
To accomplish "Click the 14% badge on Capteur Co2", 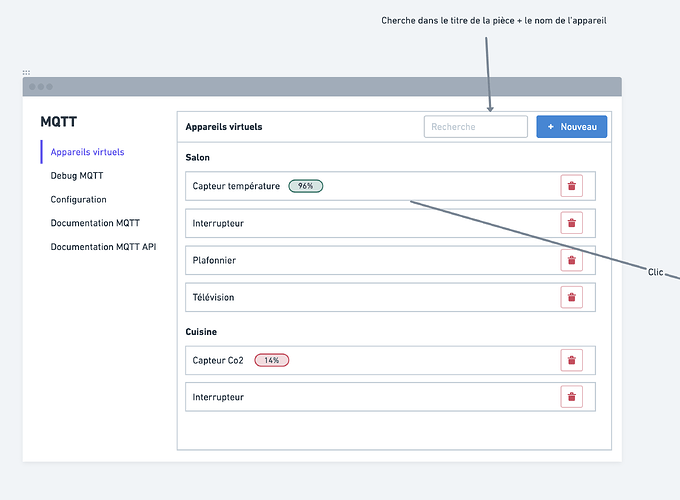I will point(271,360).
